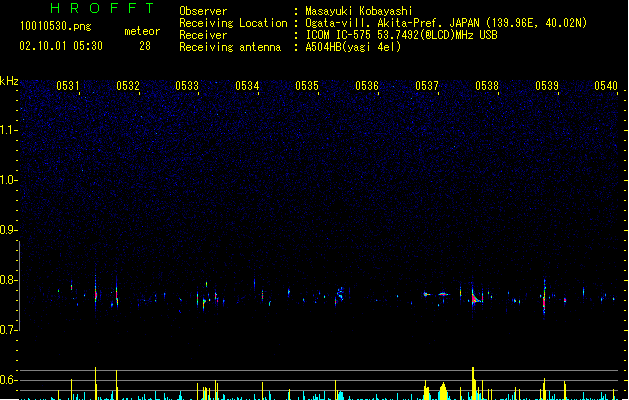629x400 pixels.
Task: Click the tall yellow level peak just before 0538
Action: point(473,383)
